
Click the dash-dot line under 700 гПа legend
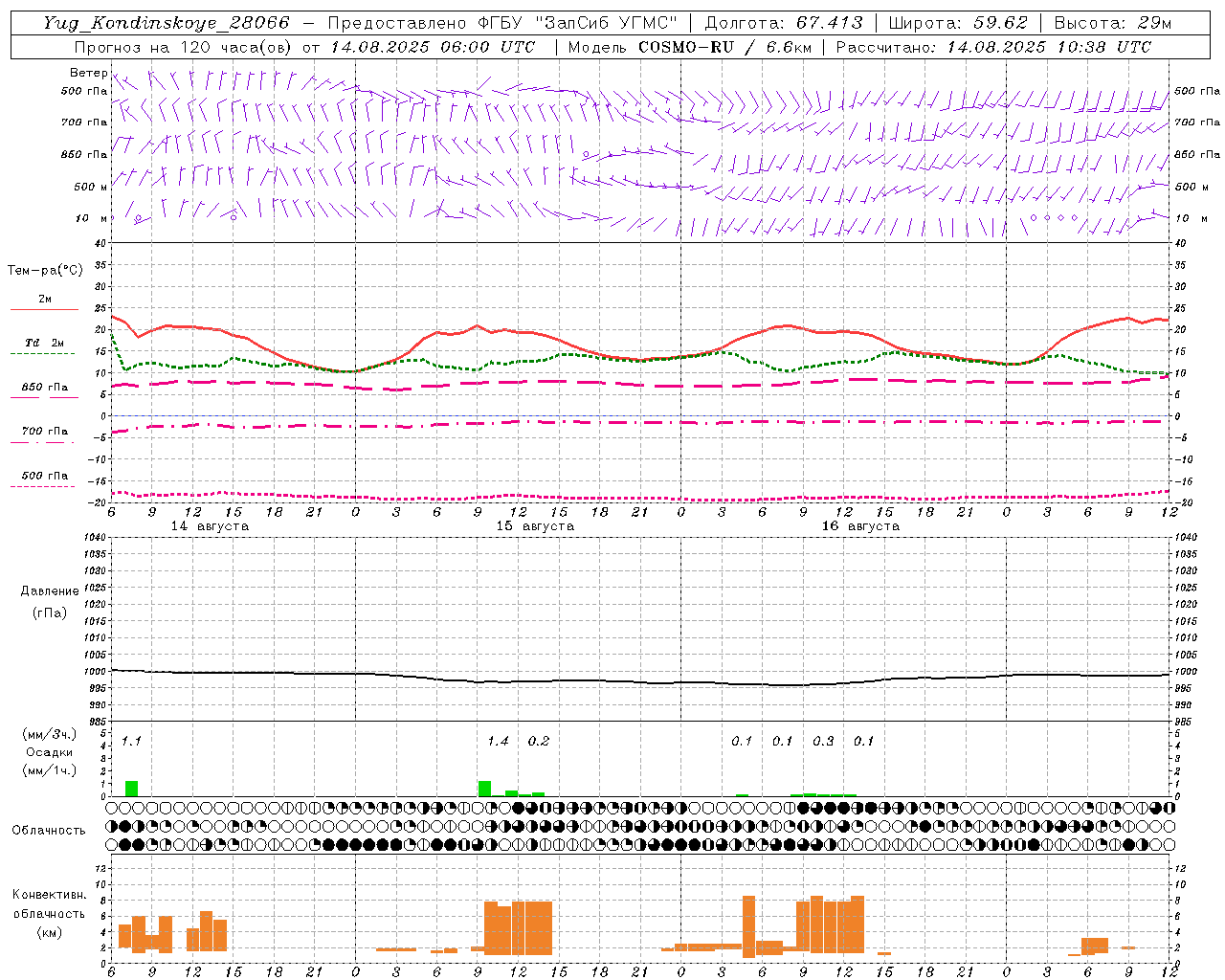[x=43, y=442]
